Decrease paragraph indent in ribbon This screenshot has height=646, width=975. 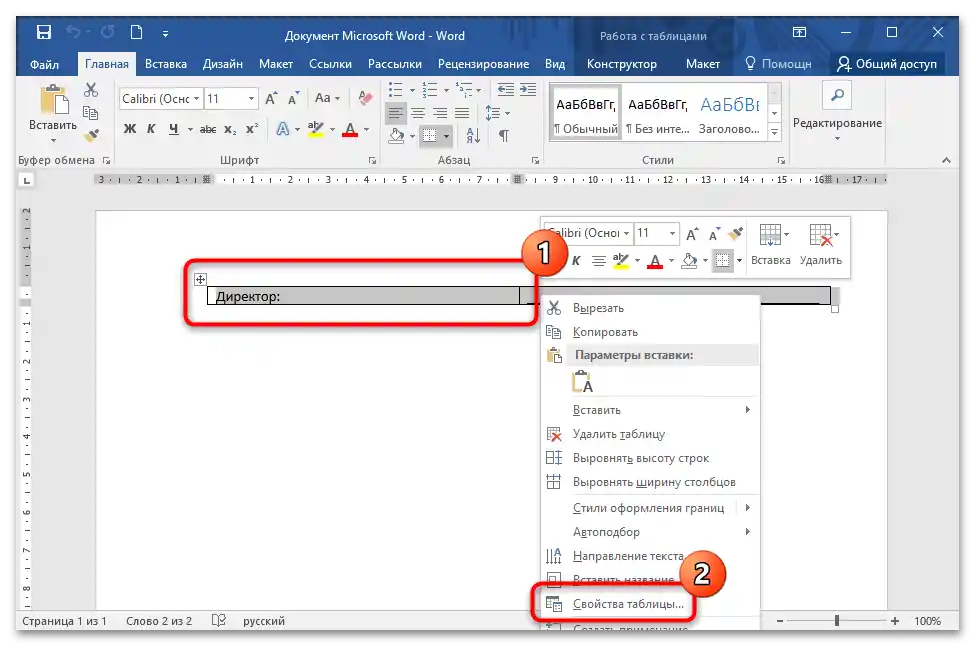(x=506, y=90)
